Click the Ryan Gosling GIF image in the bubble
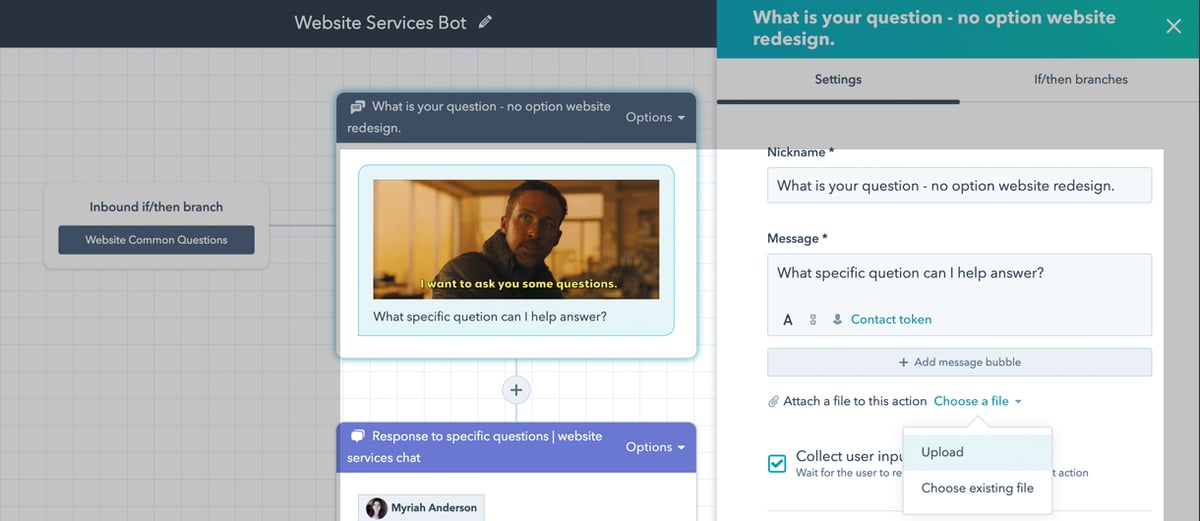The image size is (1200, 521). click(x=516, y=239)
